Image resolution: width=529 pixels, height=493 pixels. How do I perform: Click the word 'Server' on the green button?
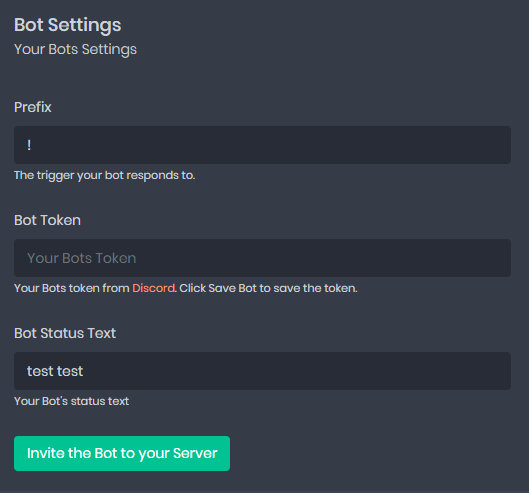pyautogui.click(x=195, y=454)
